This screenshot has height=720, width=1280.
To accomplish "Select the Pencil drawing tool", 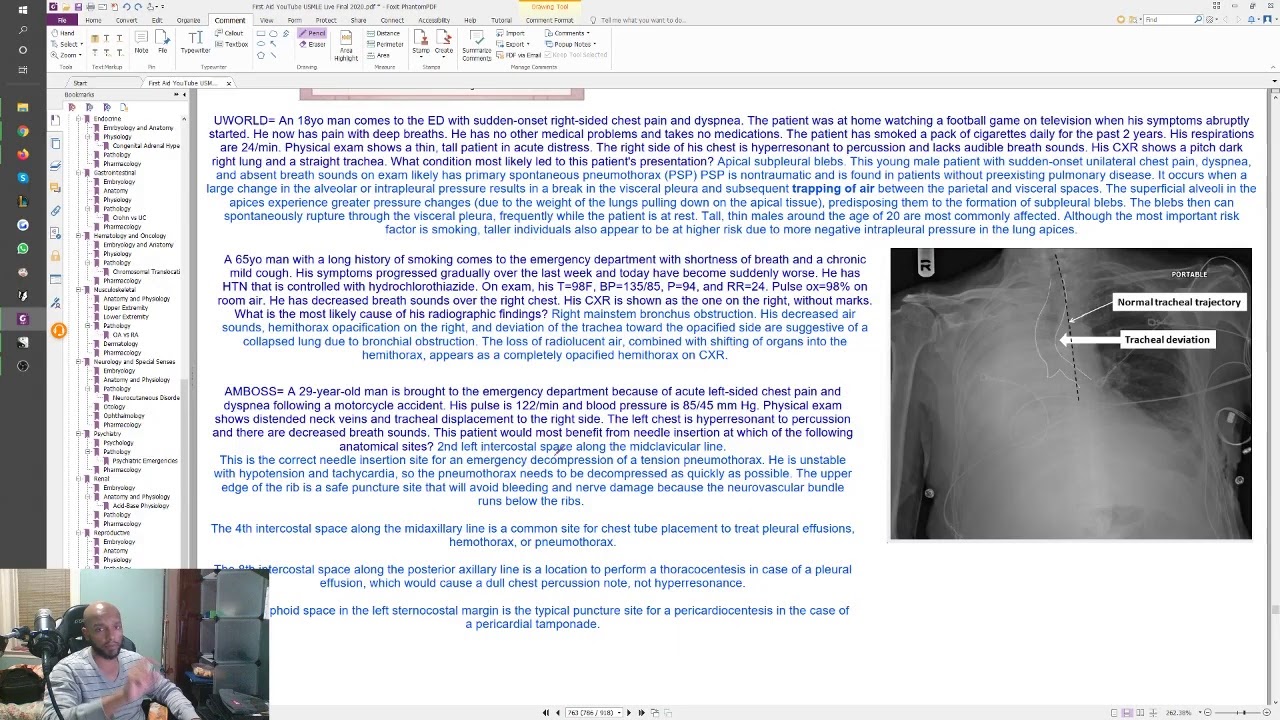I will point(311,33).
